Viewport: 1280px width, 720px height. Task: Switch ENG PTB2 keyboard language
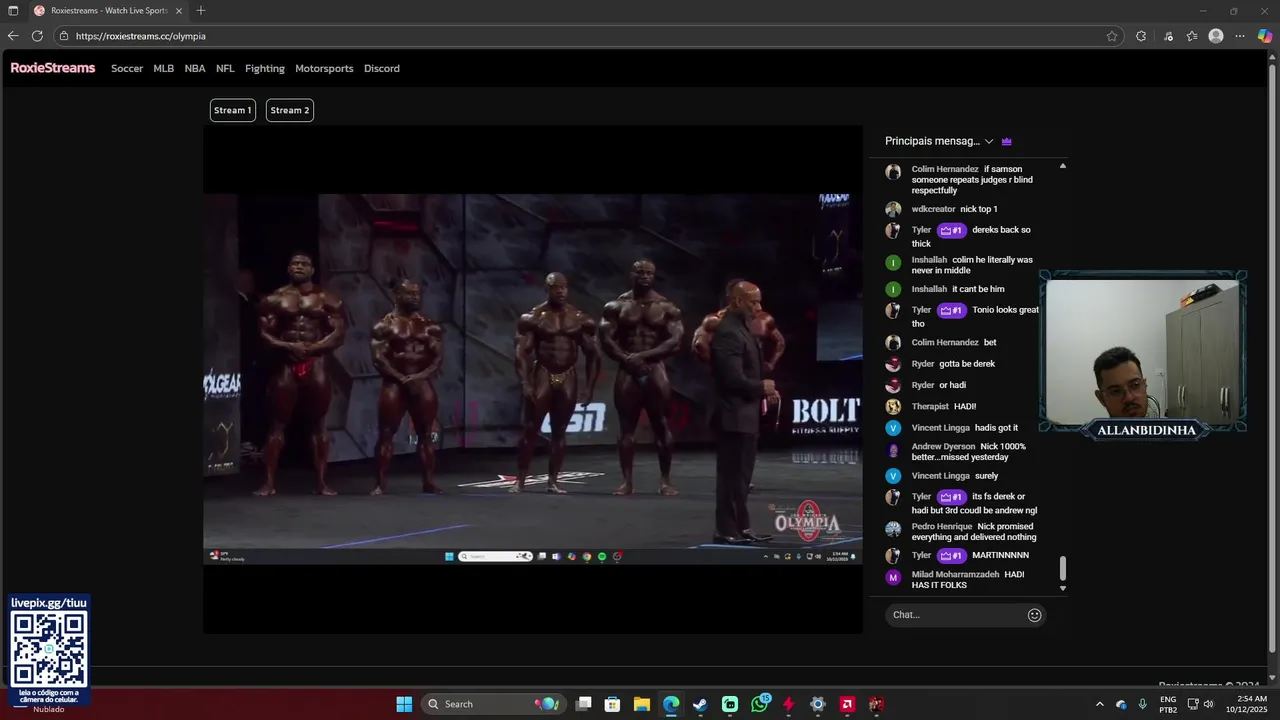tap(1168, 704)
